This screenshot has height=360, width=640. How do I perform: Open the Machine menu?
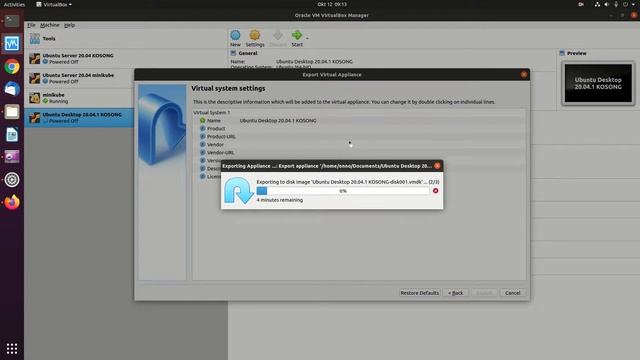tap(49, 25)
